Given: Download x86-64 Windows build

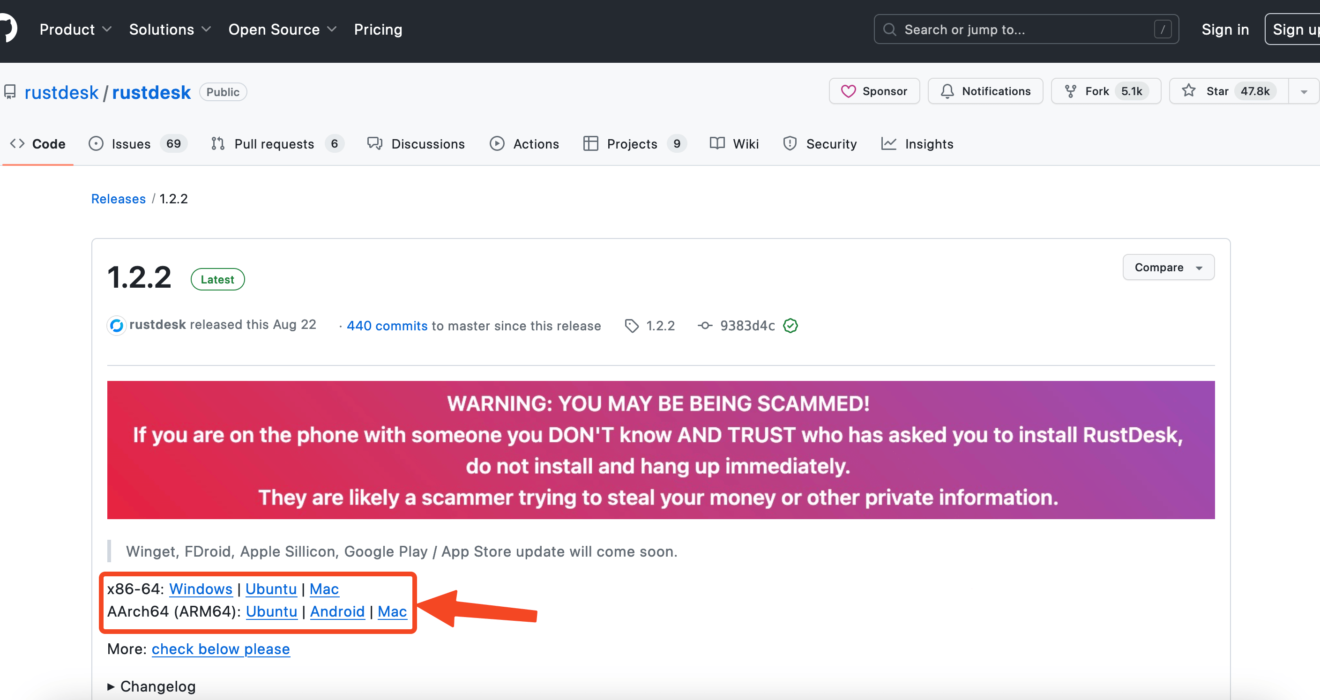Looking at the screenshot, I should (x=201, y=589).
